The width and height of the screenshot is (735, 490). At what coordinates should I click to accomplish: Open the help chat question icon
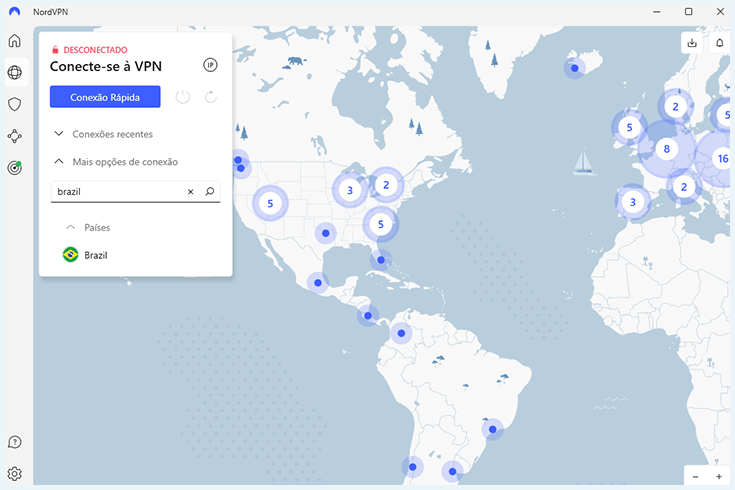pyautogui.click(x=15, y=442)
